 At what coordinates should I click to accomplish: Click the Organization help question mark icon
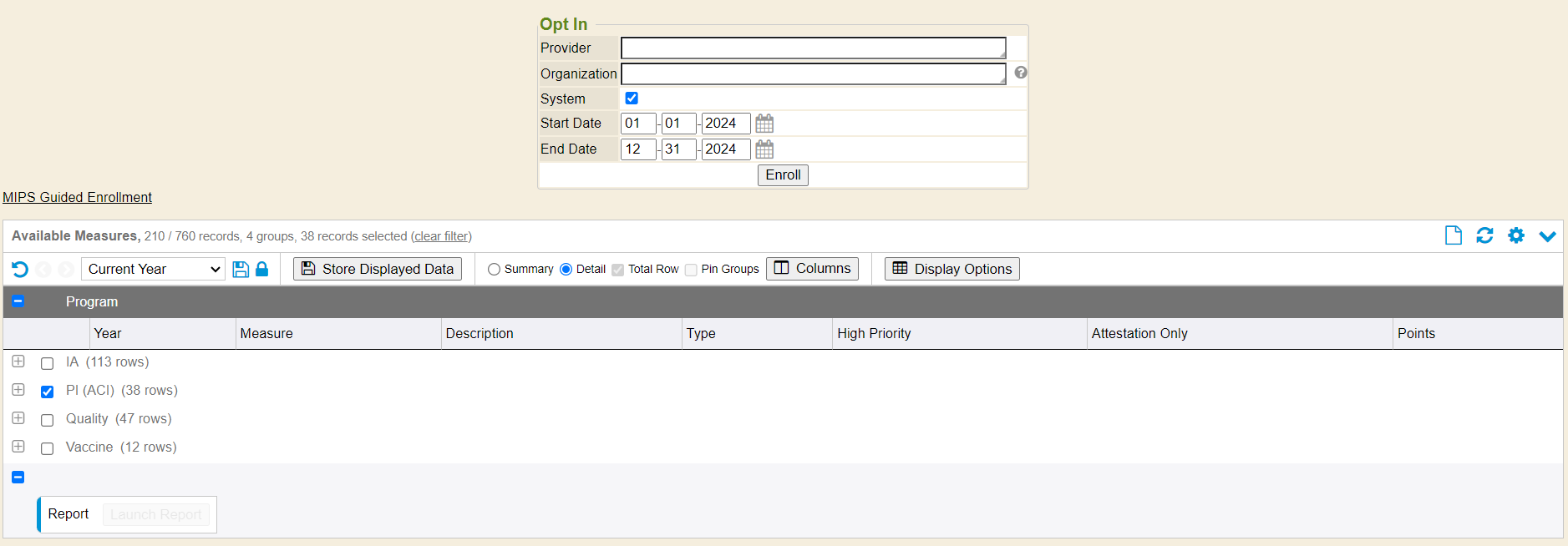pyautogui.click(x=1021, y=73)
